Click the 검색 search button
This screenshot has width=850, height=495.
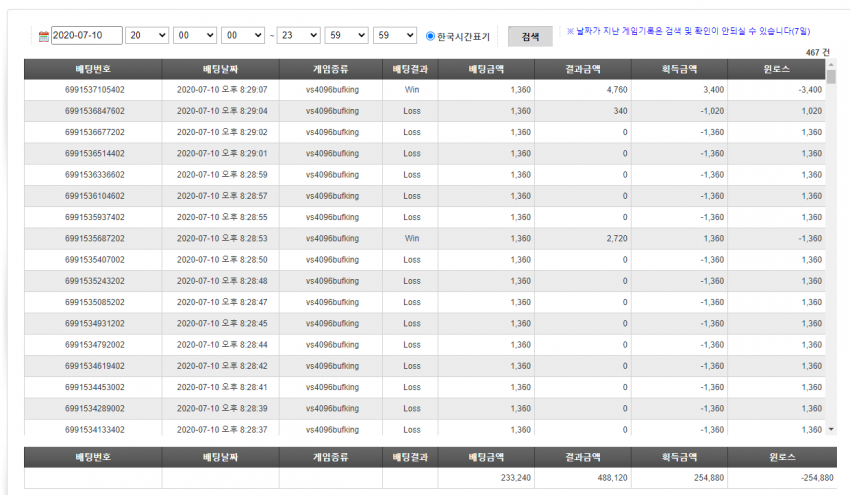pyautogui.click(x=530, y=36)
